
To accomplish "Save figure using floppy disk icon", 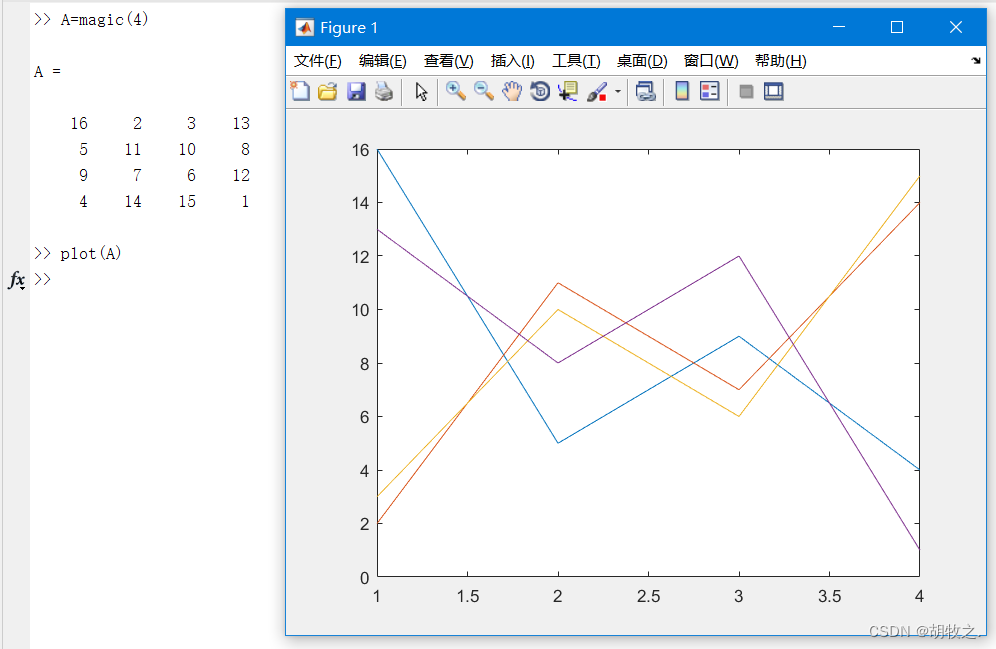I will [356, 91].
